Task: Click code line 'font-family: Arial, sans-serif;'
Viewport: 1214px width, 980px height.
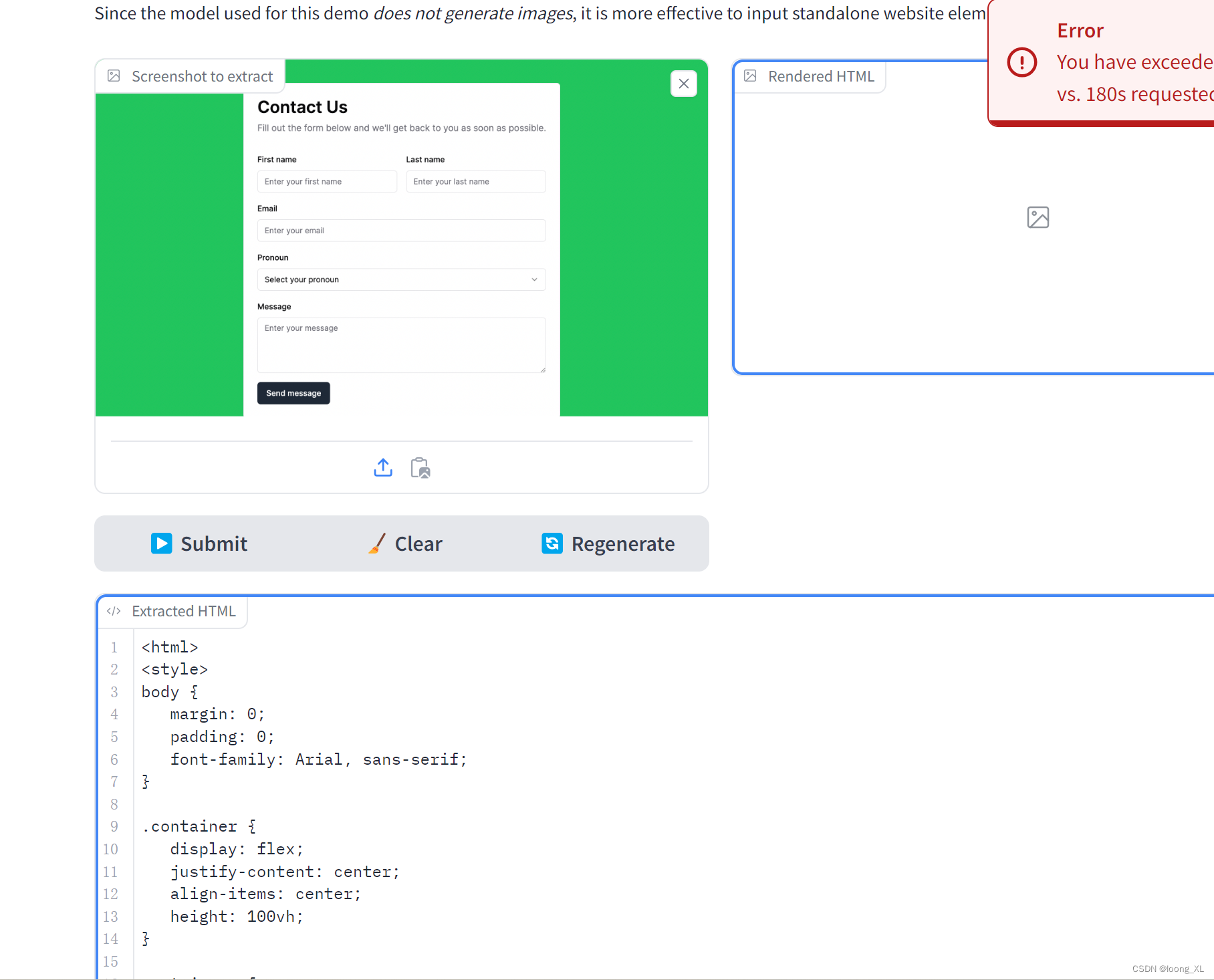Action: point(318,759)
